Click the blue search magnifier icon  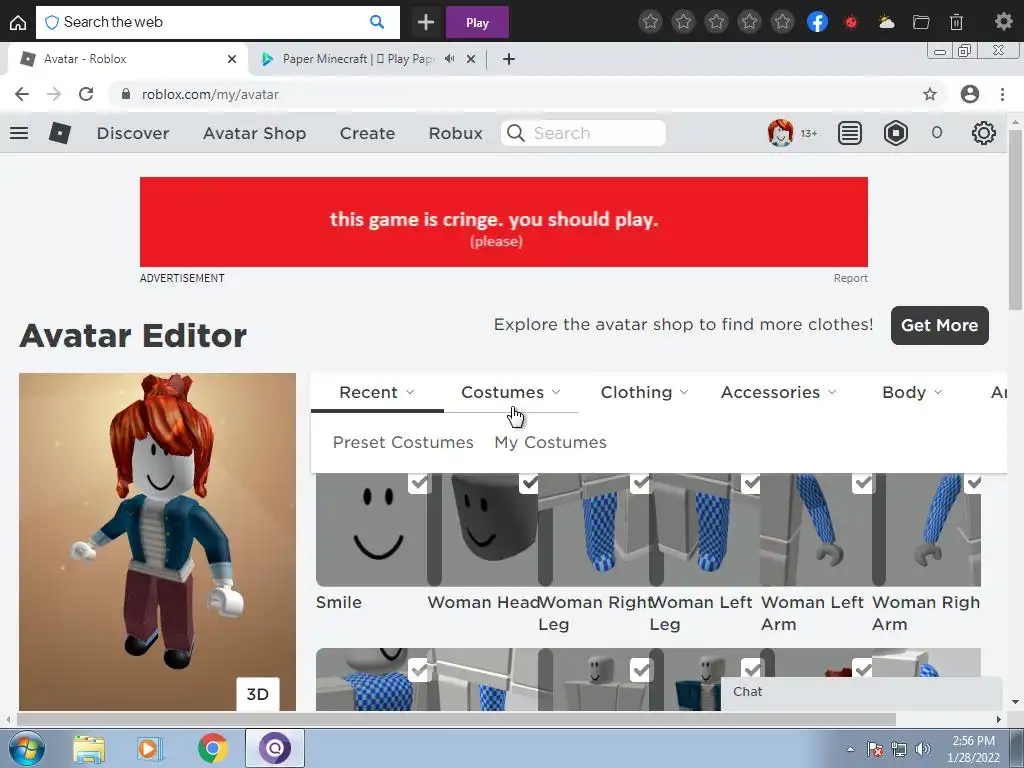(377, 22)
